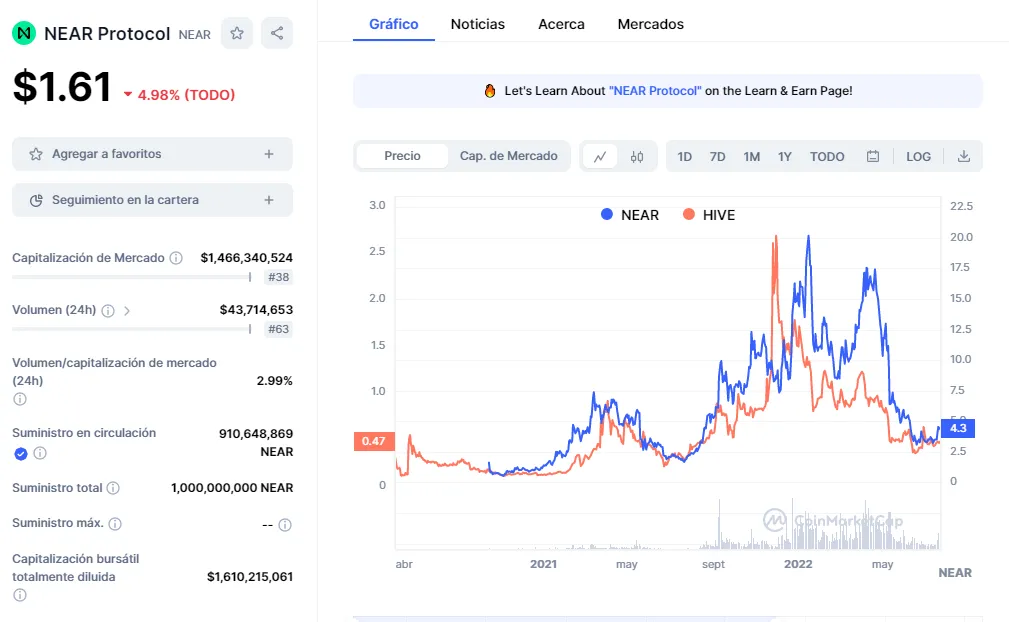This screenshot has height=622, width=1009.
Task: Enable LOG scale on chart
Action: [918, 156]
